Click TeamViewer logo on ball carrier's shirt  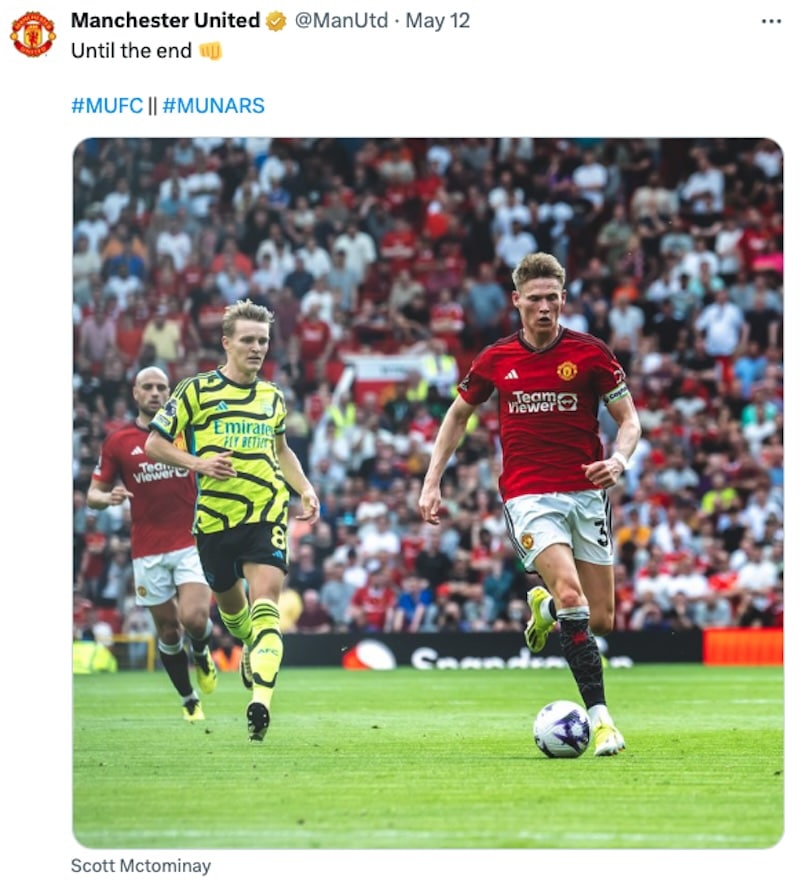543,402
